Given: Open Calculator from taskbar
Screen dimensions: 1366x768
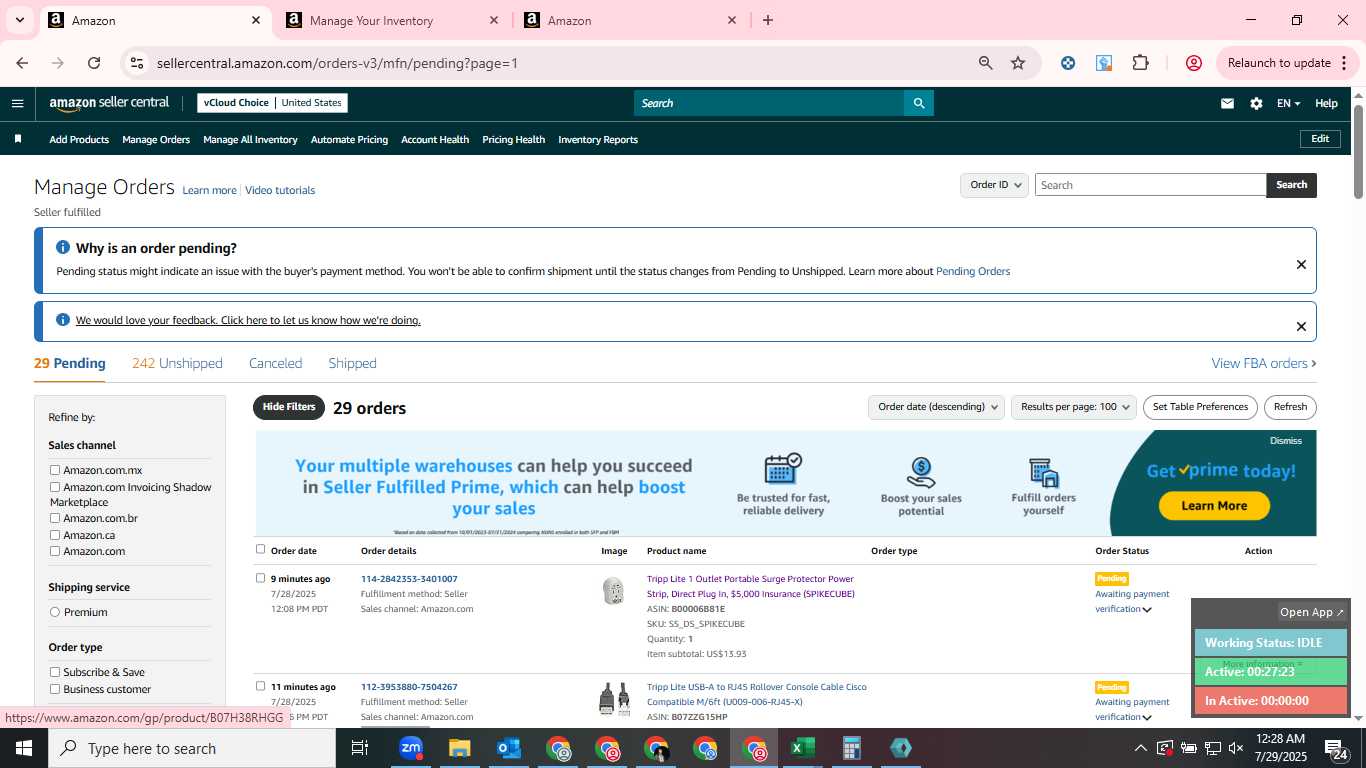Looking at the screenshot, I should click(x=851, y=748).
